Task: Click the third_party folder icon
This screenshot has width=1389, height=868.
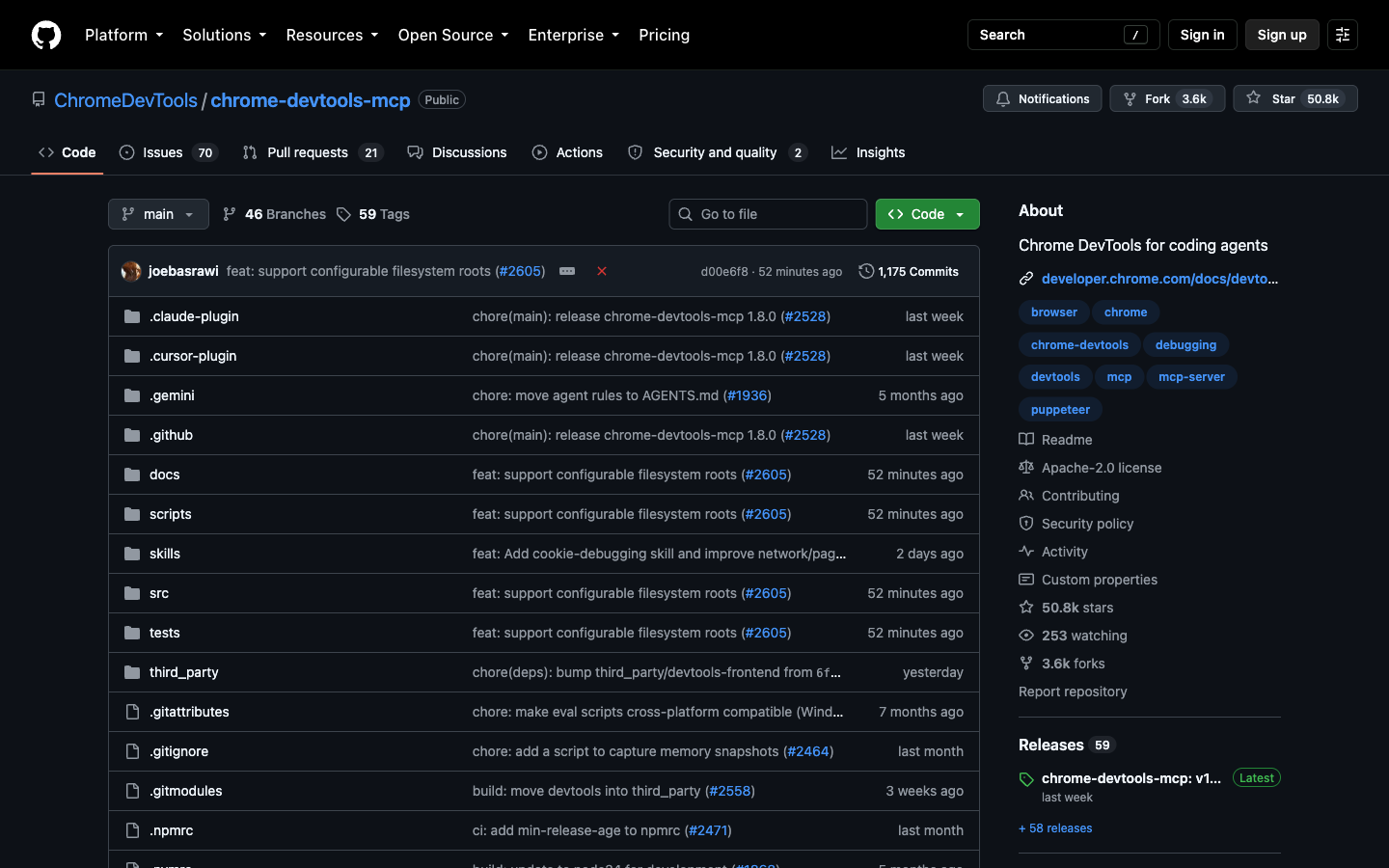Action: (132, 672)
